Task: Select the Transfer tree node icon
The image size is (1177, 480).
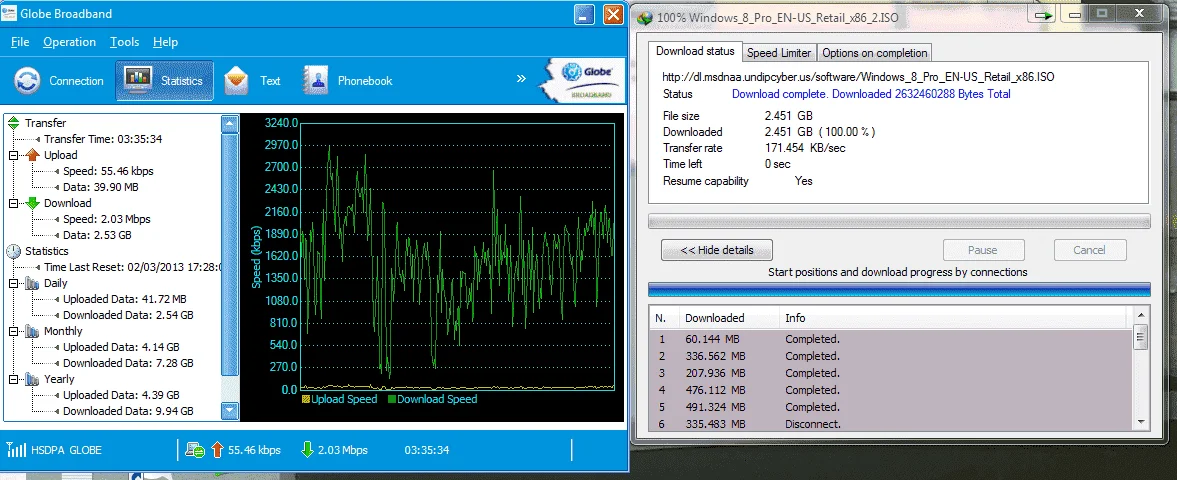Action: [14, 123]
